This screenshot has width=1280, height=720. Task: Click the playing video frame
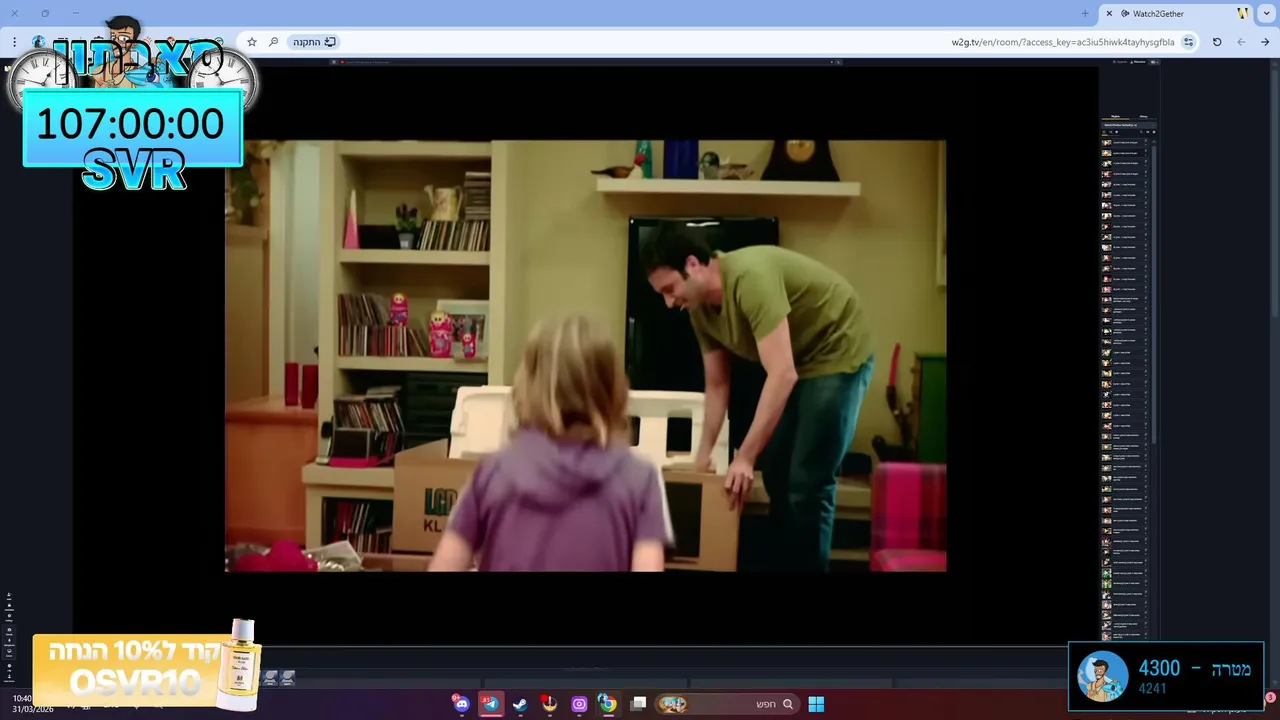point(585,355)
